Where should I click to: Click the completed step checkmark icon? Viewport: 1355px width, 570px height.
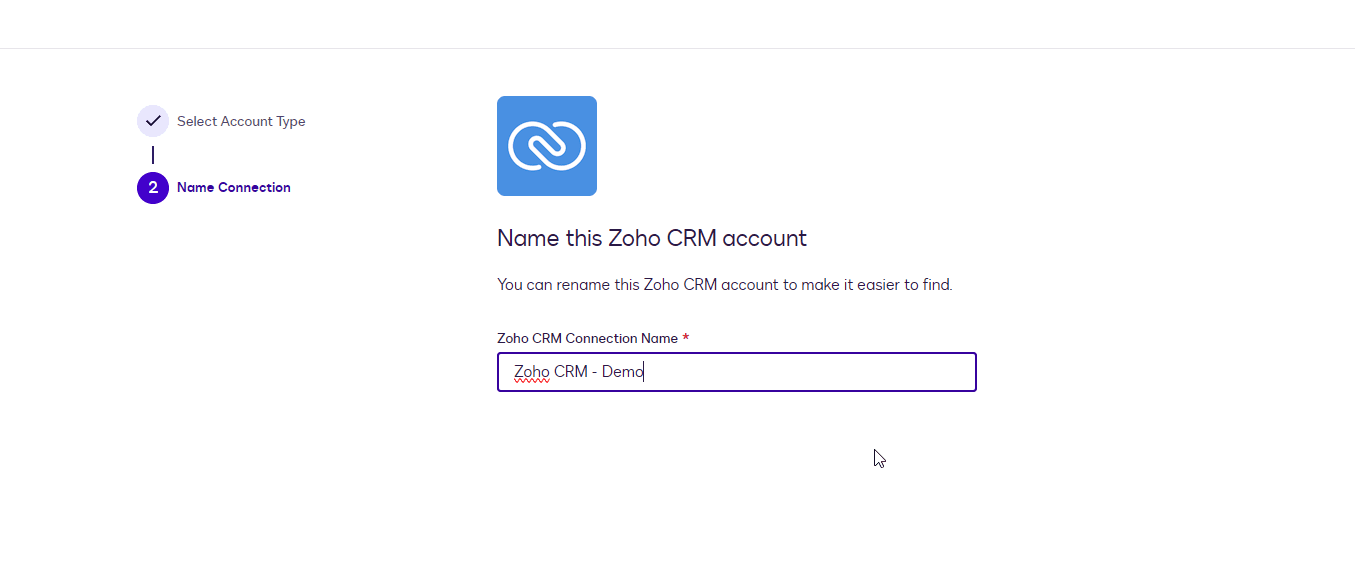tap(153, 121)
